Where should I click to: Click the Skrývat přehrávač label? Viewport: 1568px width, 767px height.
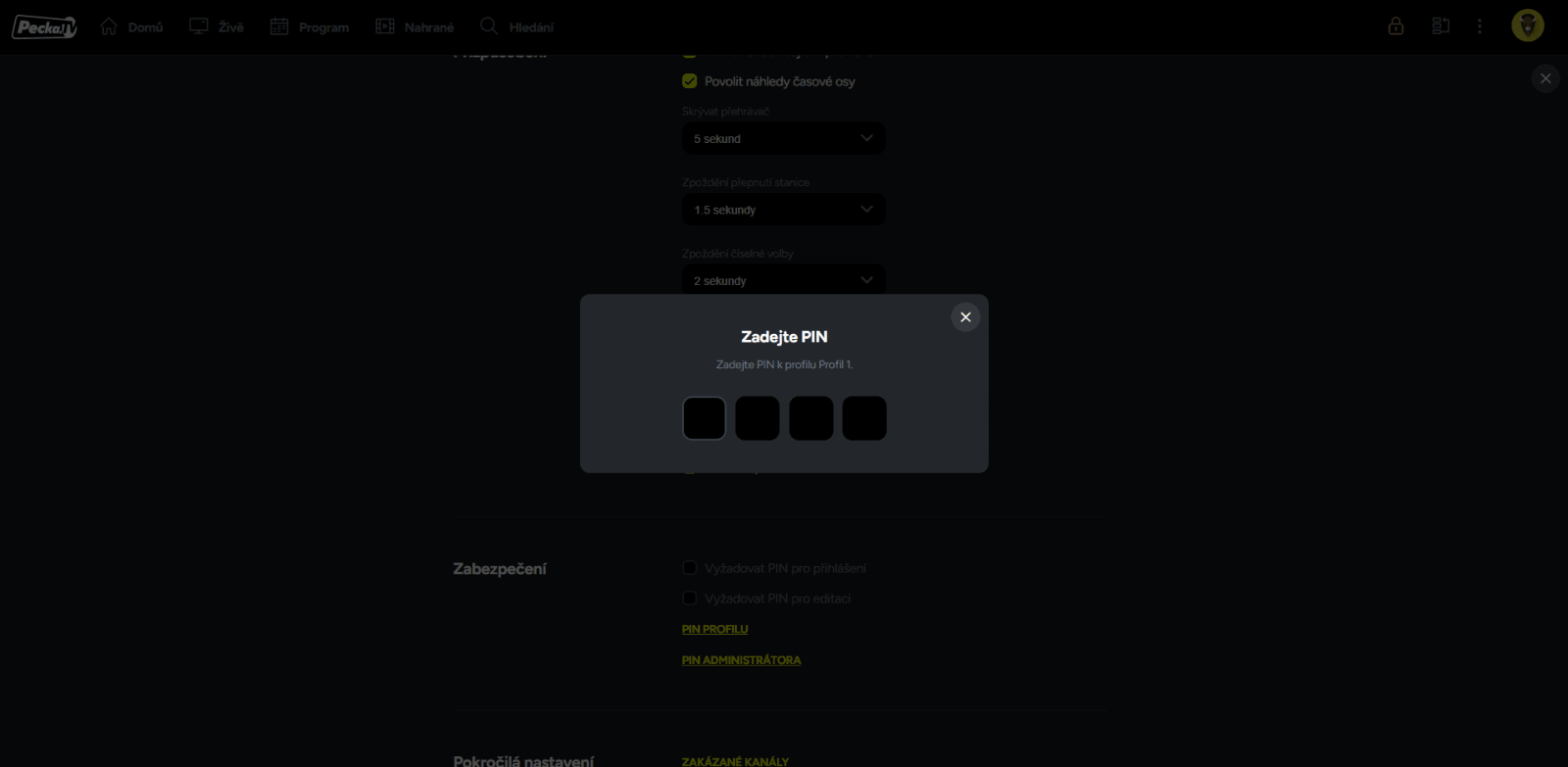point(725,112)
